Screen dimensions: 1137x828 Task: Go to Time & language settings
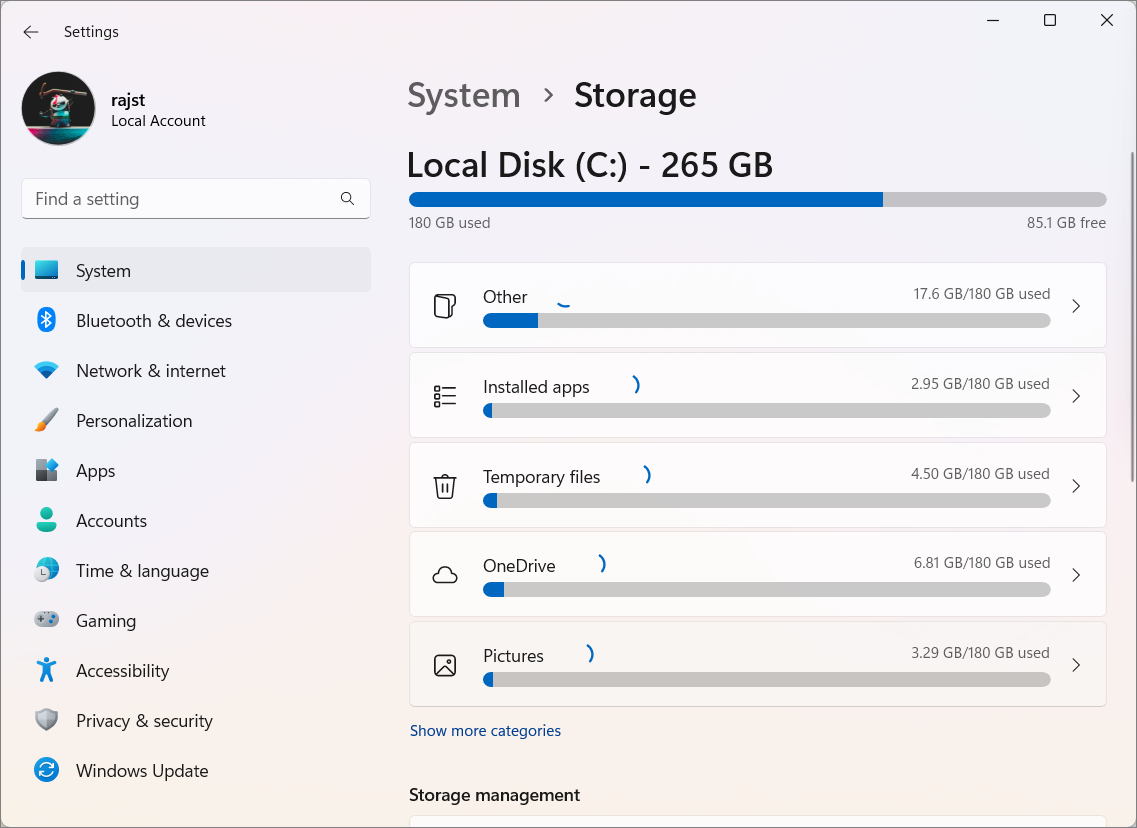coord(142,571)
